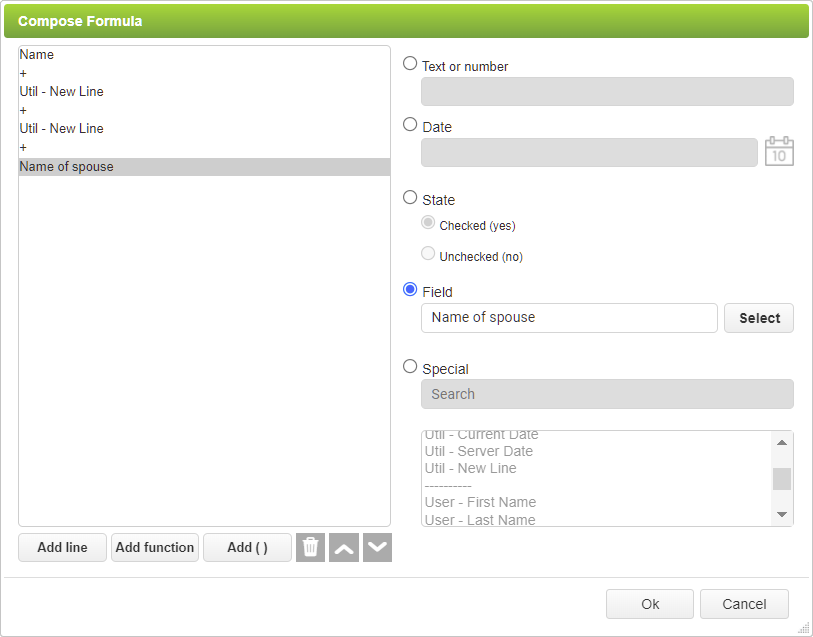This screenshot has height=637, width=813.
Task: Click the Add ( ) button
Action: coord(247,547)
